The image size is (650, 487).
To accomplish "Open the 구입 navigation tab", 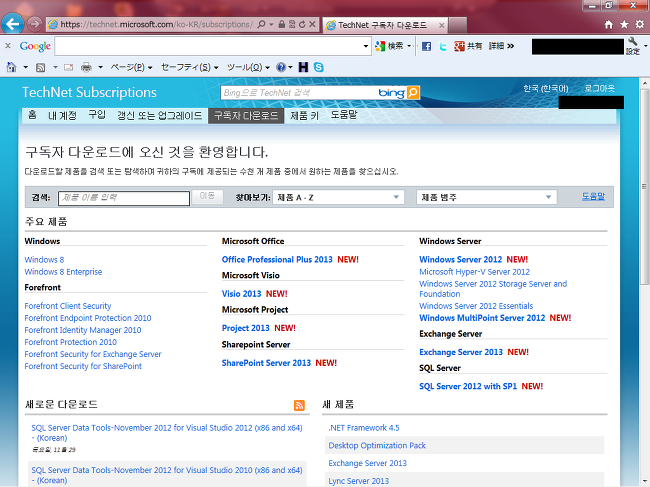I will [x=97, y=115].
